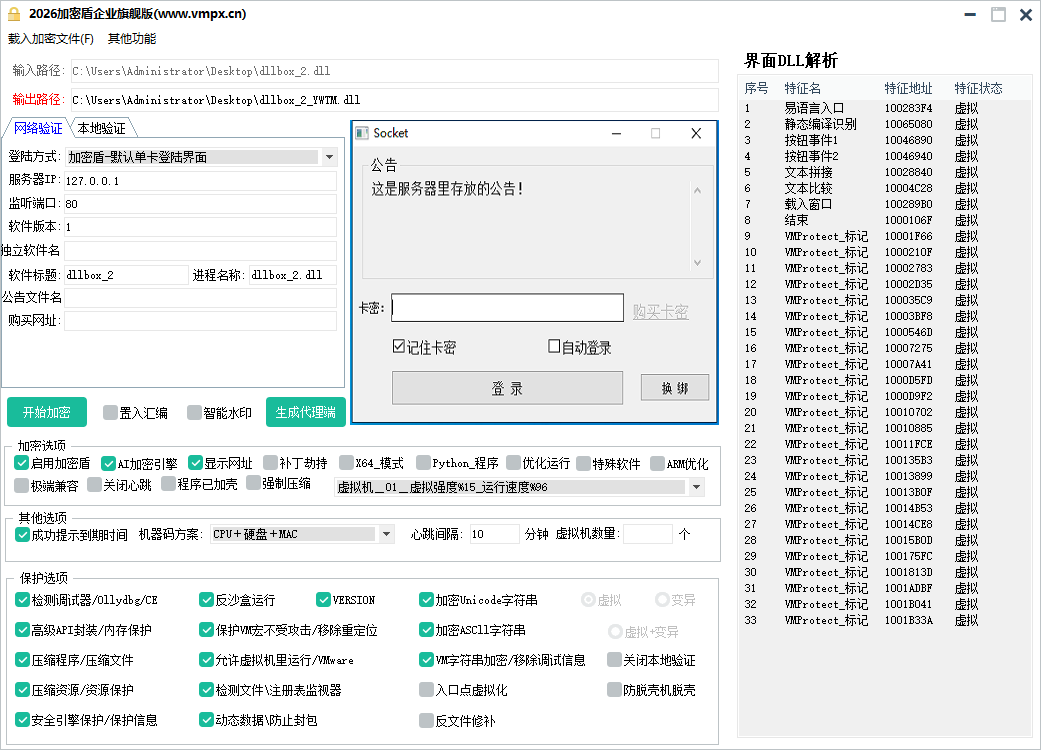Switch to the 本地验证 tab
Image resolution: width=1041 pixels, height=750 pixels.
(99, 128)
